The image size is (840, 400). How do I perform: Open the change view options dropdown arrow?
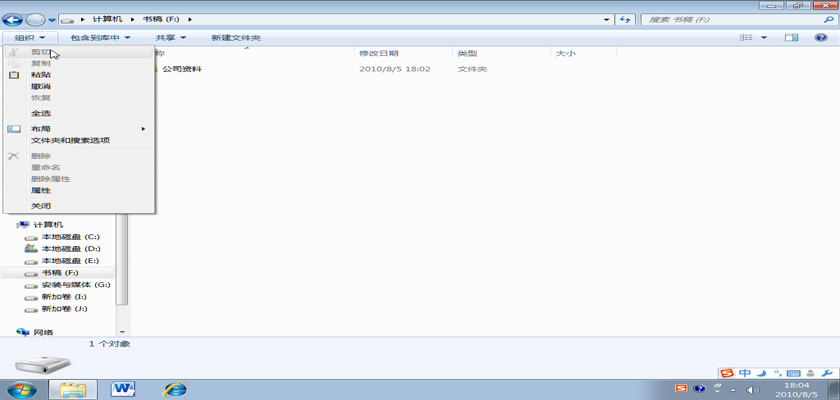[765, 38]
